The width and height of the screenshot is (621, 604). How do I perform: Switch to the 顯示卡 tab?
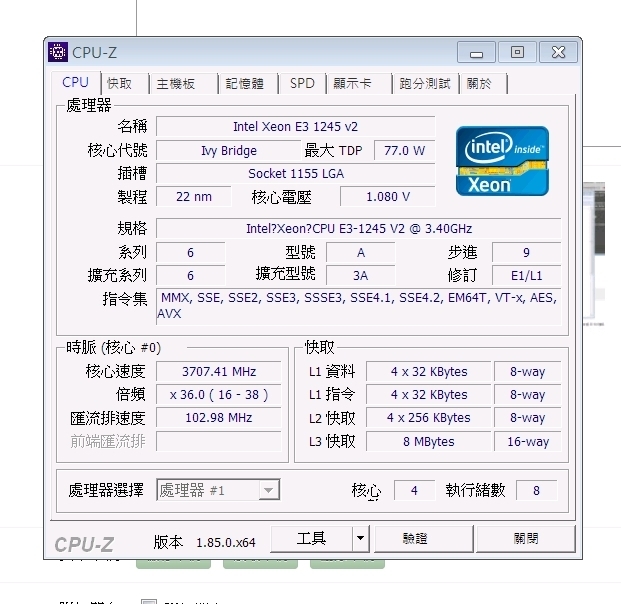pyautogui.click(x=358, y=84)
